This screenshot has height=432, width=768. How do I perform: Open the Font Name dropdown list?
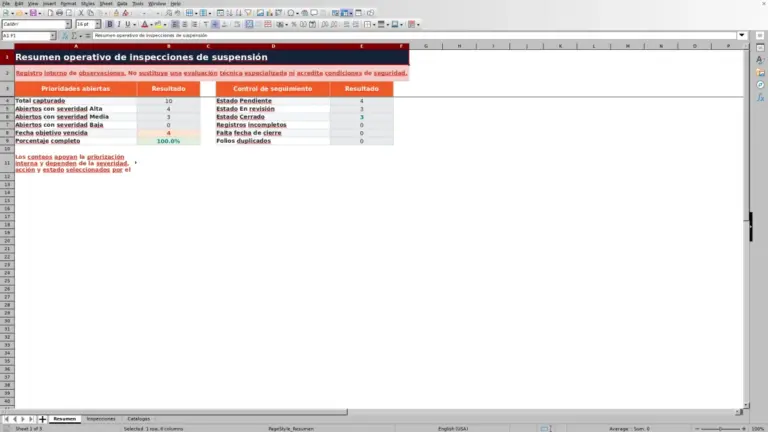click(68, 24)
